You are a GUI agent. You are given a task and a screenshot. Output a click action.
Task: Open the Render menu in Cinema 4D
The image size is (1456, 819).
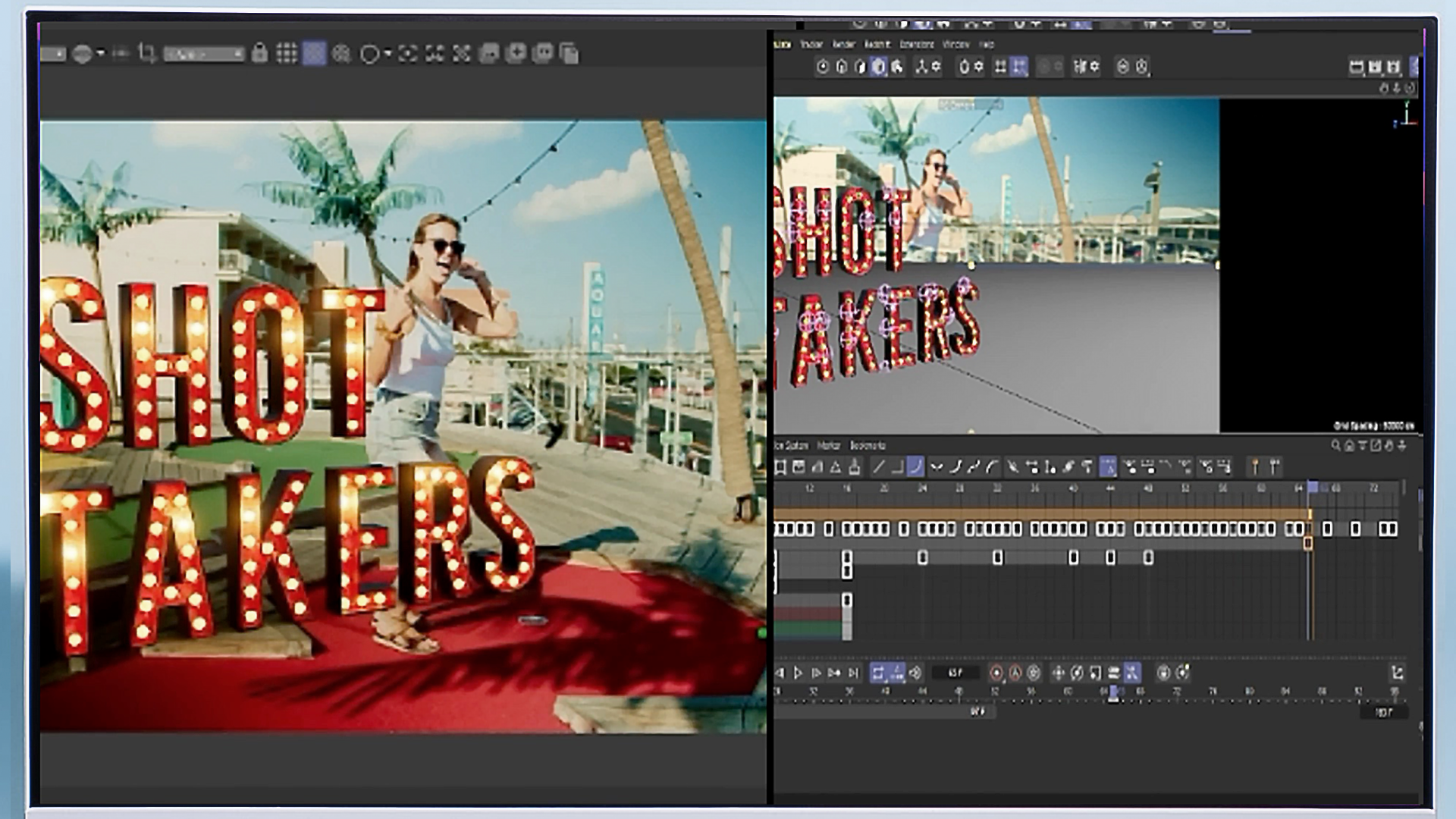tap(844, 44)
